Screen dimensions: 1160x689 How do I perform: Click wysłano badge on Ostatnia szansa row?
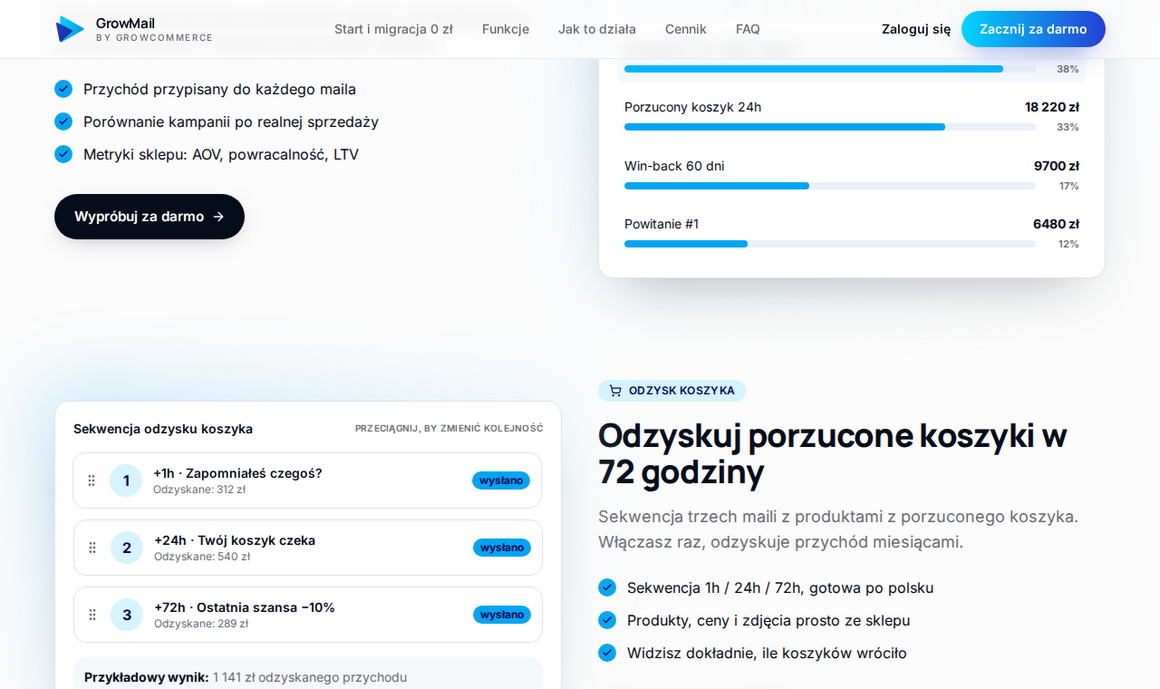(x=502, y=615)
